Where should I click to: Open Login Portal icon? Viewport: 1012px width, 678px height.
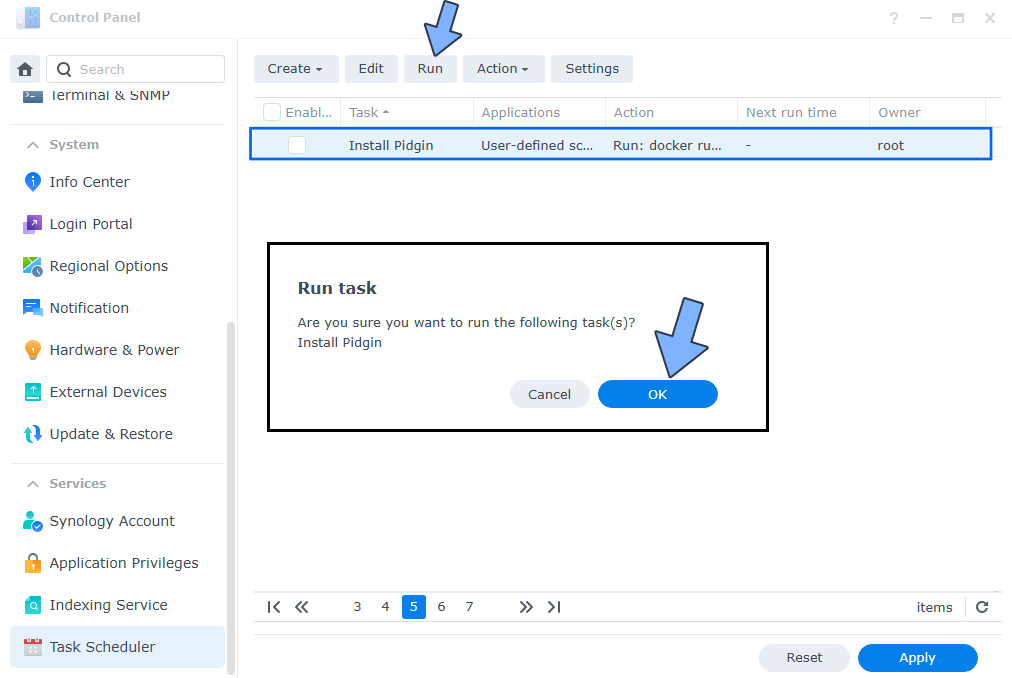pos(32,224)
